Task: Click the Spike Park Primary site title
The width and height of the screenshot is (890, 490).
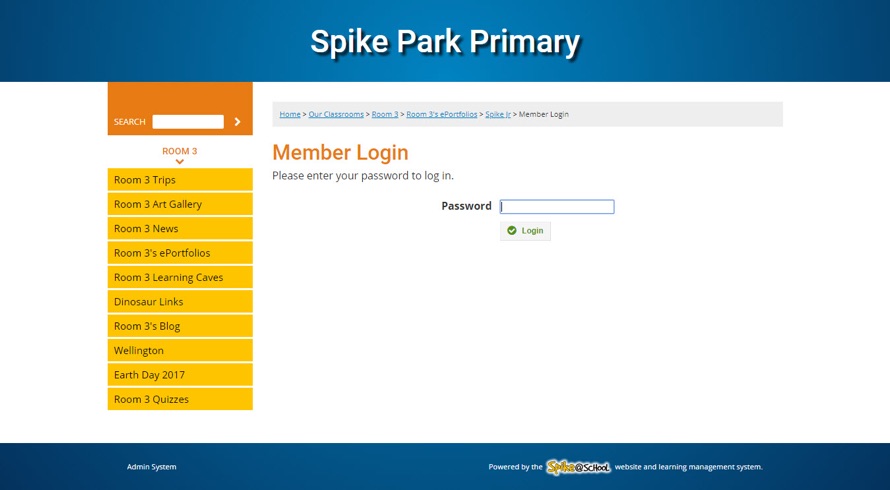Action: click(x=445, y=42)
